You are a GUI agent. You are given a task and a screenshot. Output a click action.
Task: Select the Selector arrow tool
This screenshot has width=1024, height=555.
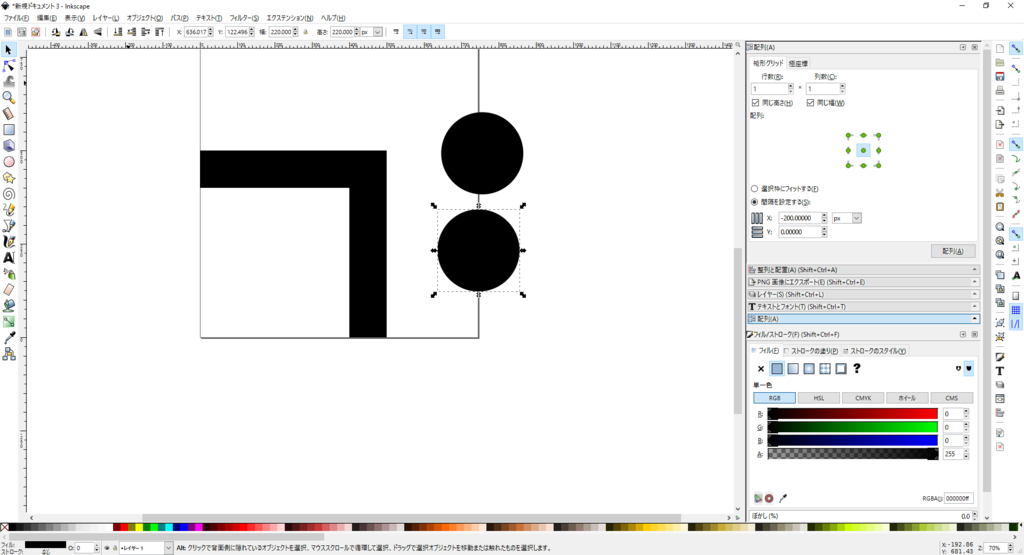pyautogui.click(x=8, y=50)
